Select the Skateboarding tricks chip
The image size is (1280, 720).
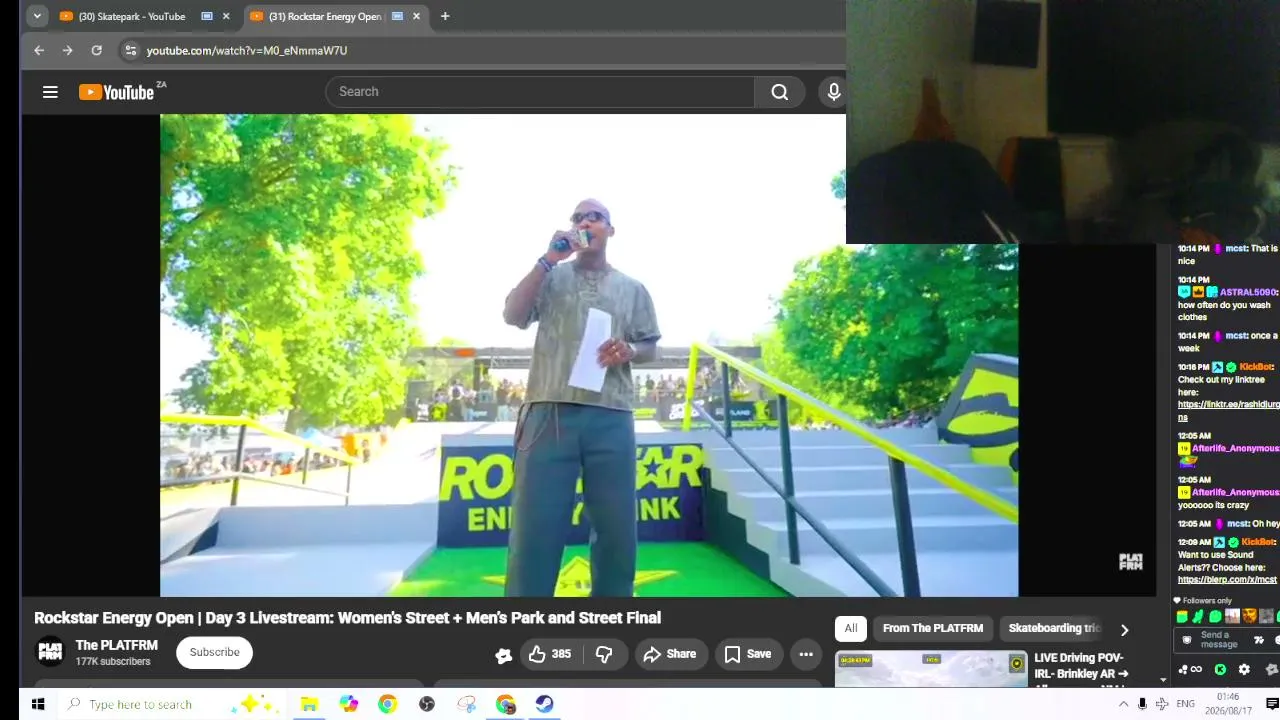coord(1053,628)
